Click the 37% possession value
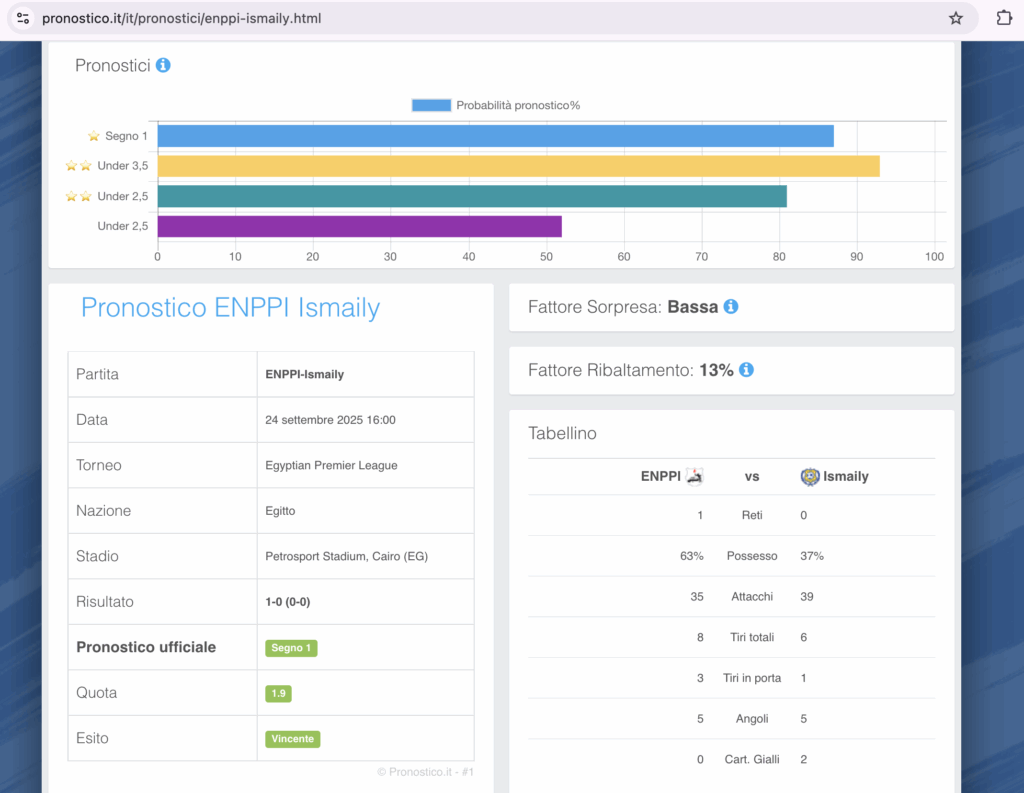The image size is (1024, 793). point(812,556)
